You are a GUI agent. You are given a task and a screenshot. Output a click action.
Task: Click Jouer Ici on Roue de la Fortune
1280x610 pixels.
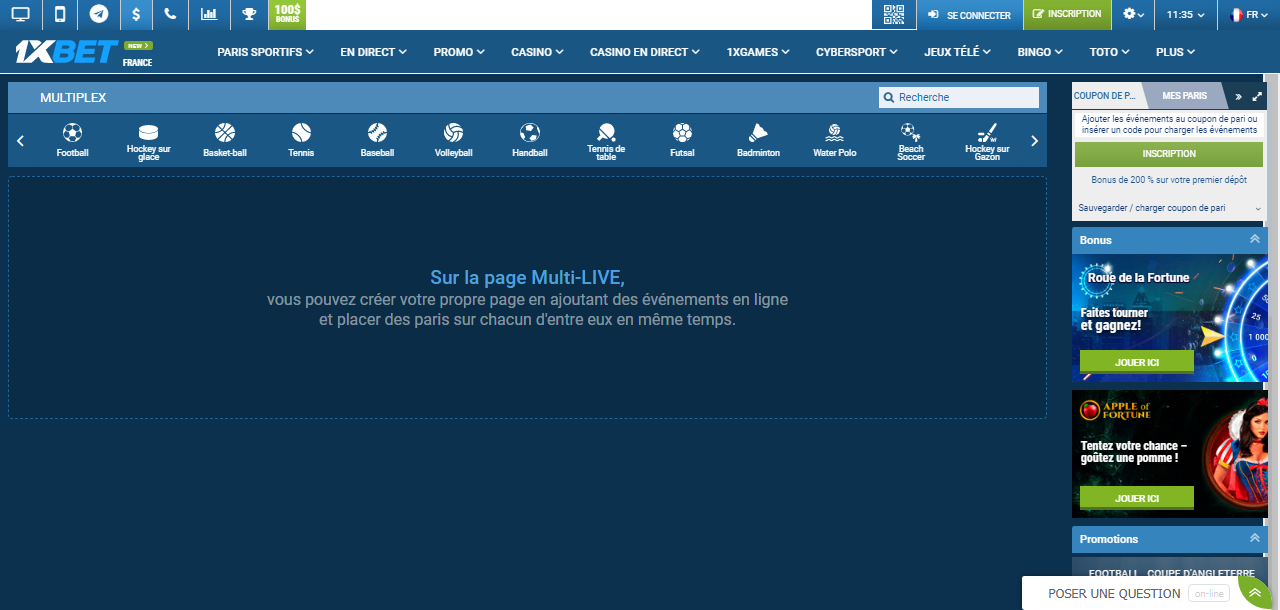tap(1137, 362)
